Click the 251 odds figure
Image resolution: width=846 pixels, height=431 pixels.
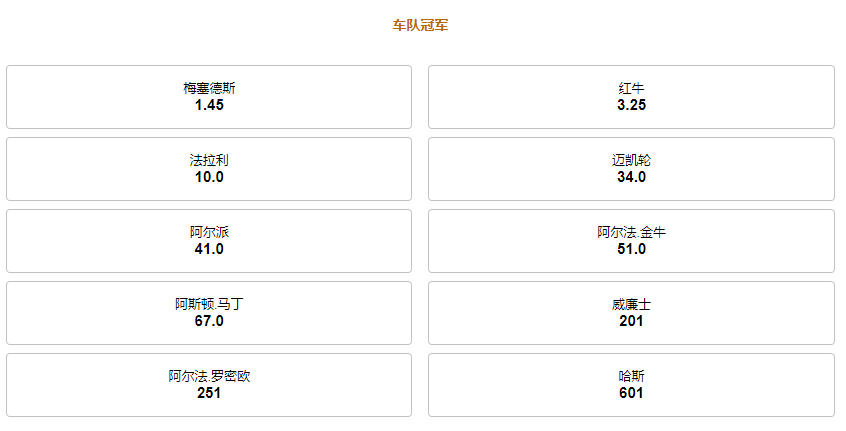pos(209,393)
